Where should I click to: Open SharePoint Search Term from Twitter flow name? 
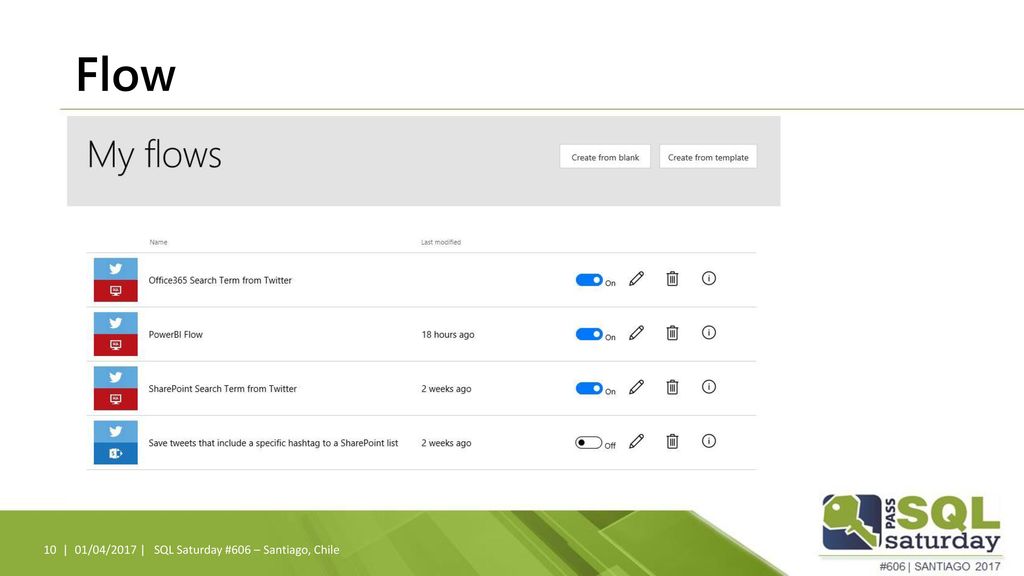coord(223,389)
